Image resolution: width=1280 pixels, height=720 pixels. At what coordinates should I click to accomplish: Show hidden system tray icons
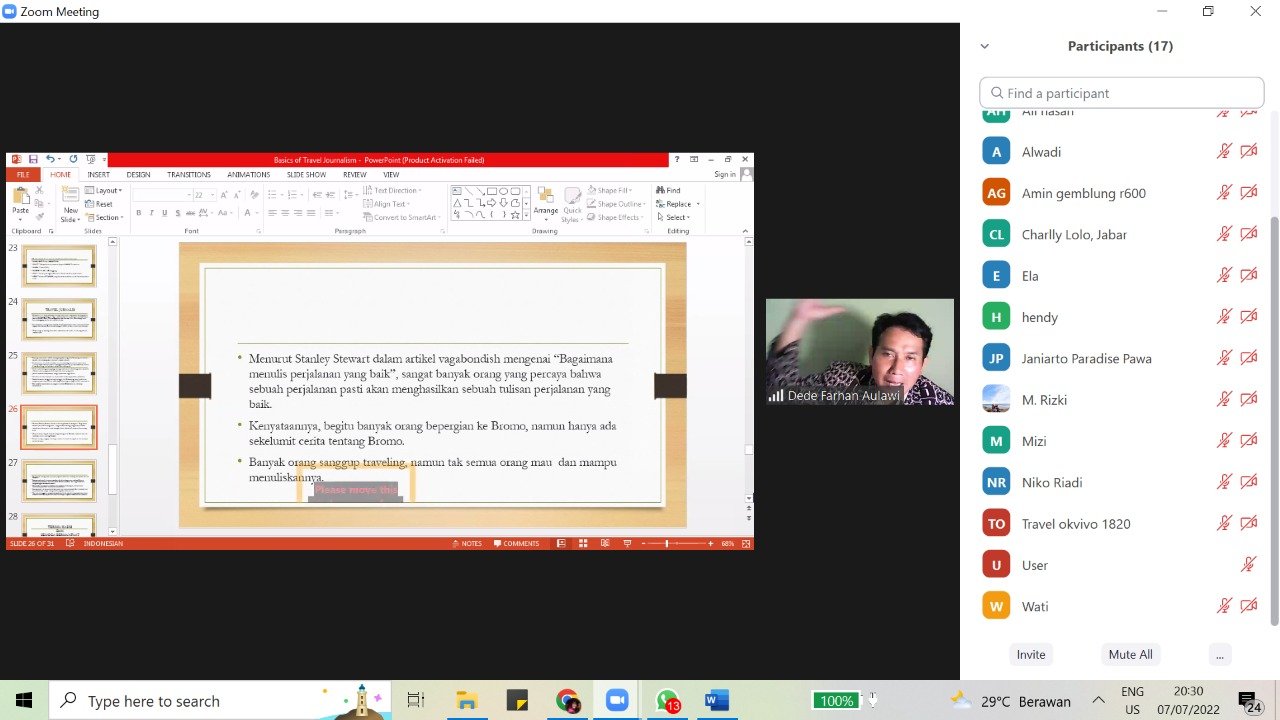click(1098, 701)
